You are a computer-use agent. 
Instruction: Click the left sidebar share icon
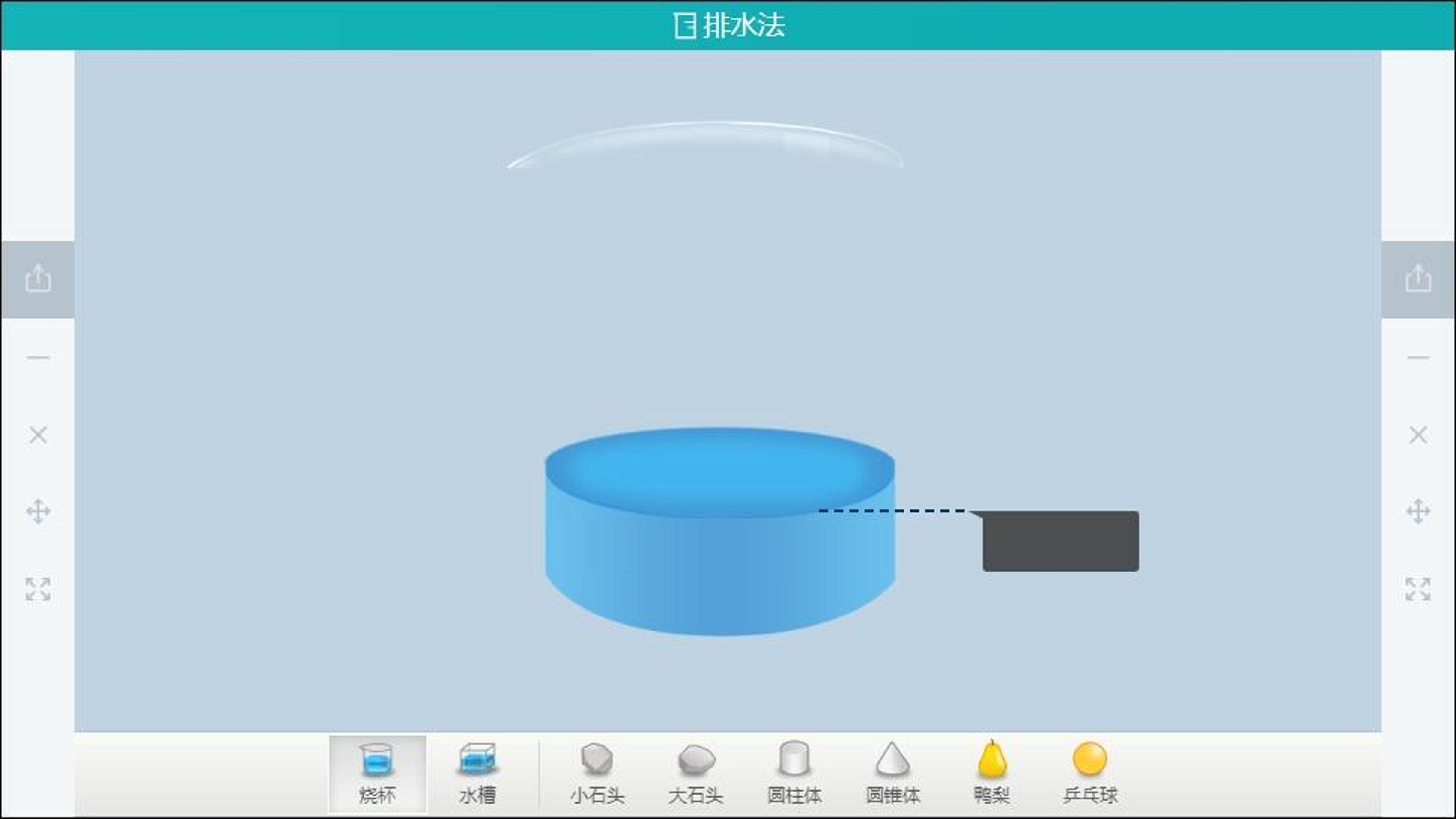38,279
